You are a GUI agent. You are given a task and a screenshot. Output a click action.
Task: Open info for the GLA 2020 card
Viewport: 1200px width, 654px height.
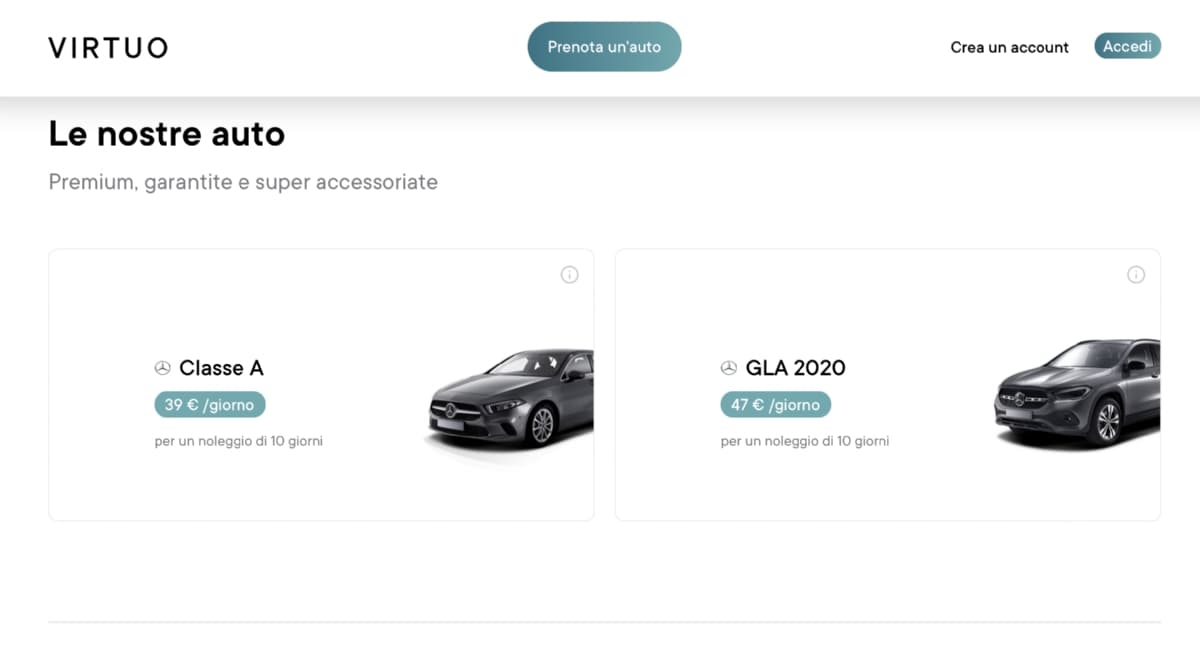(1135, 275)
